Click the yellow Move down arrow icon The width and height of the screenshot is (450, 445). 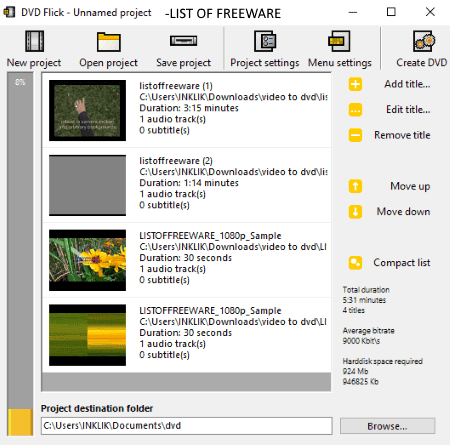click(355, 211)
